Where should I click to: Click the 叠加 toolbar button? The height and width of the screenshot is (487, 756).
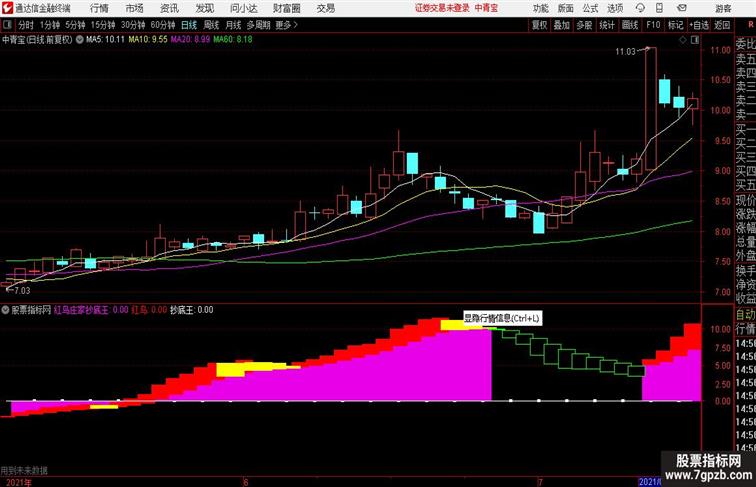562,25
